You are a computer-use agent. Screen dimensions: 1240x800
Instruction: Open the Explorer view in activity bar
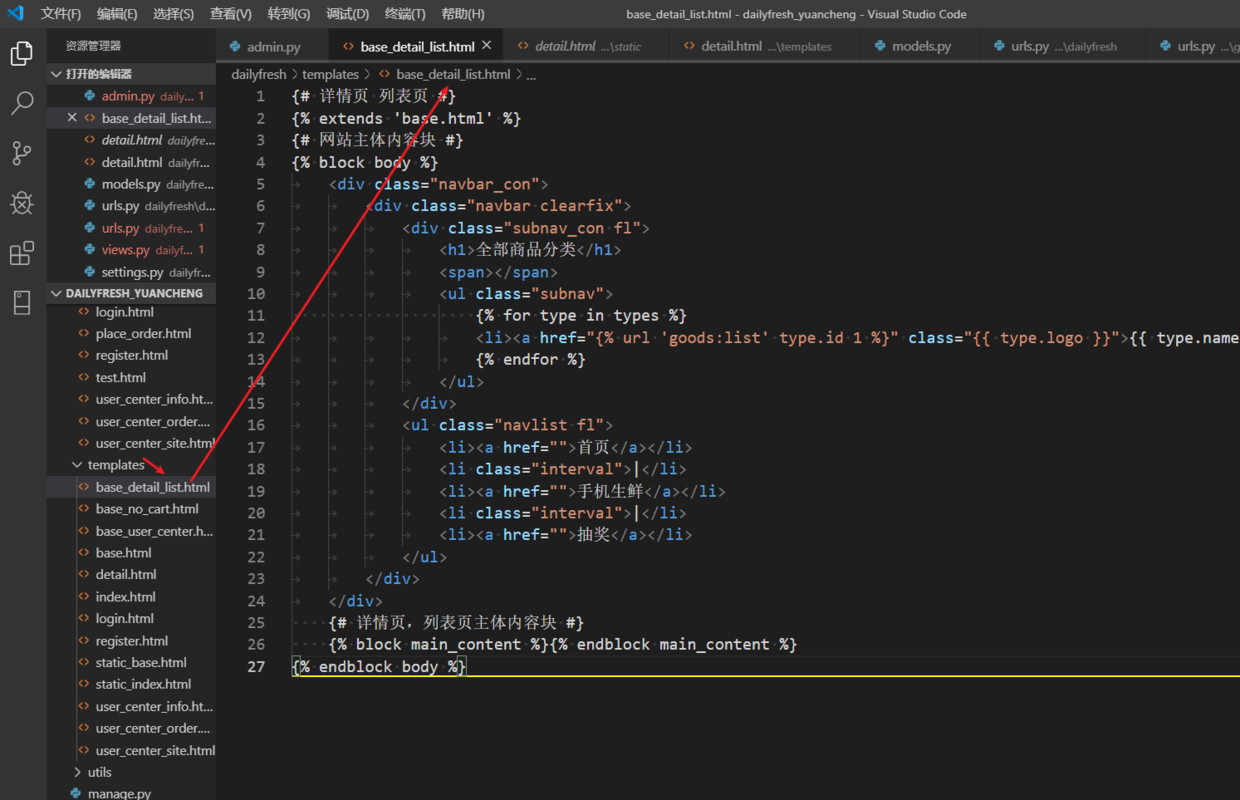click(22, 53)
